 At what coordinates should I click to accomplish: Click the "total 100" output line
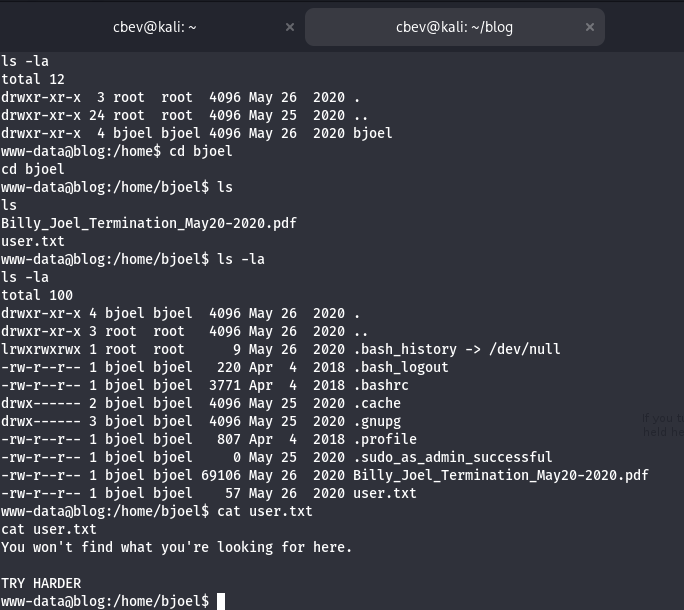36,295
